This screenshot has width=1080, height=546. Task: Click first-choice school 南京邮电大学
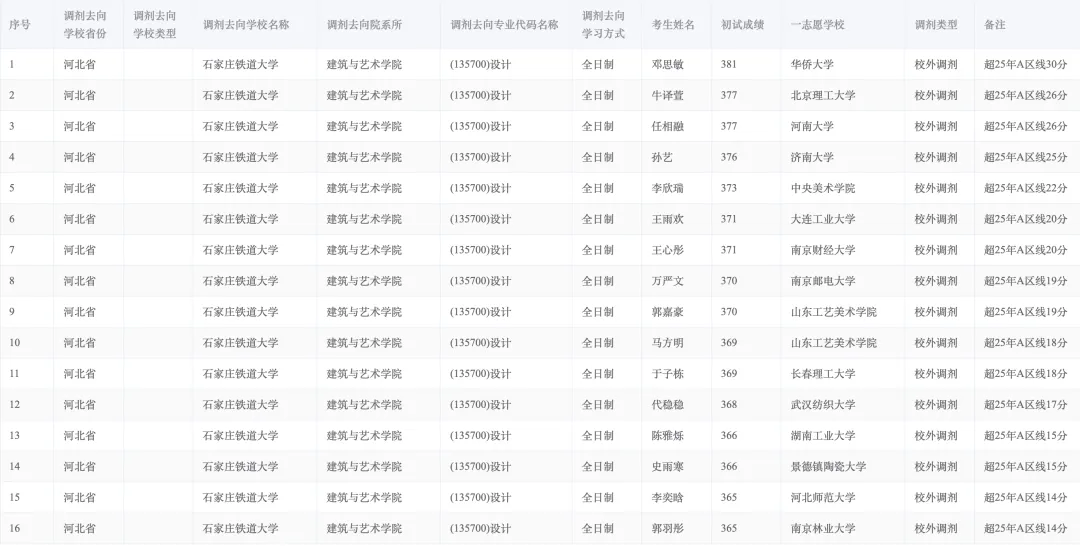click(823, 282)
